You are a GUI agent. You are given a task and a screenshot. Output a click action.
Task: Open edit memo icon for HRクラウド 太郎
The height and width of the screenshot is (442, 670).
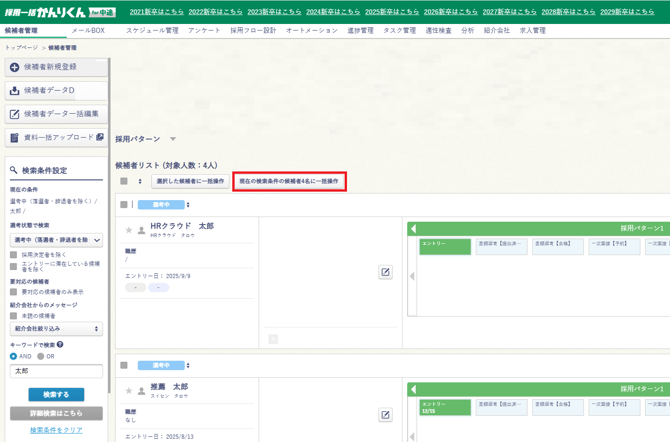point(385,272)
